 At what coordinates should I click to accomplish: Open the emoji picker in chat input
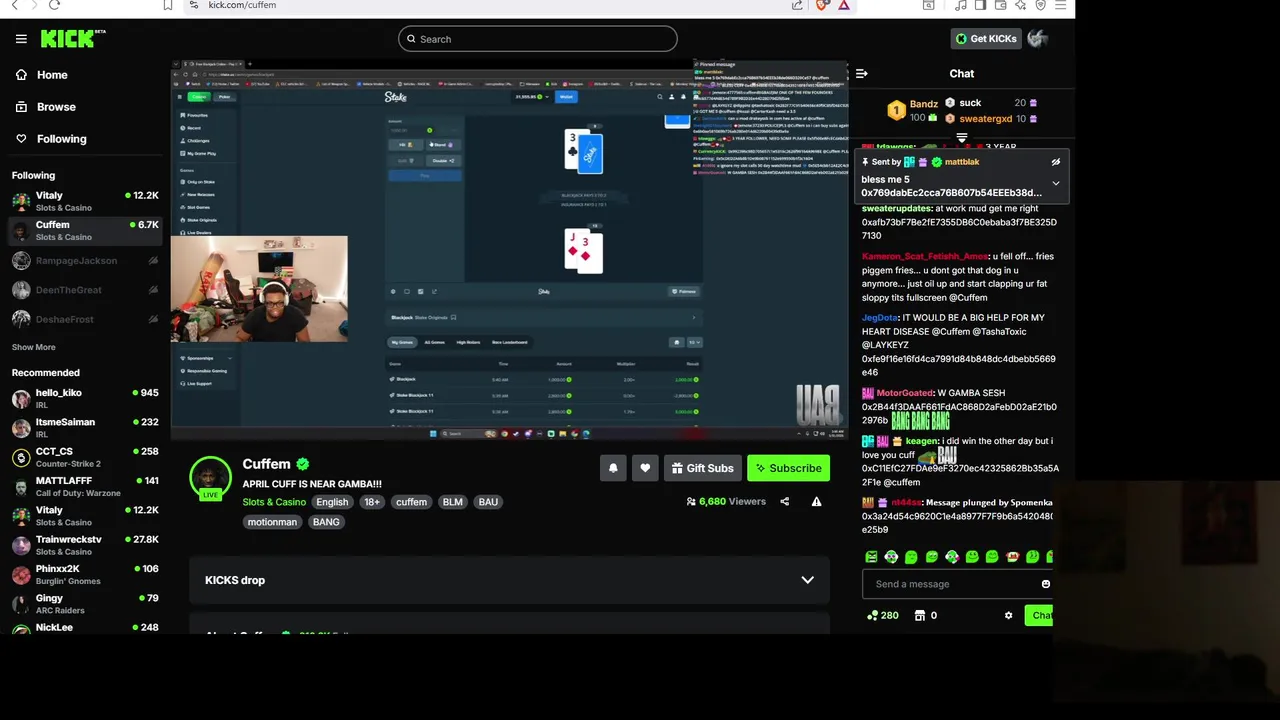[x=1045, y=584]
